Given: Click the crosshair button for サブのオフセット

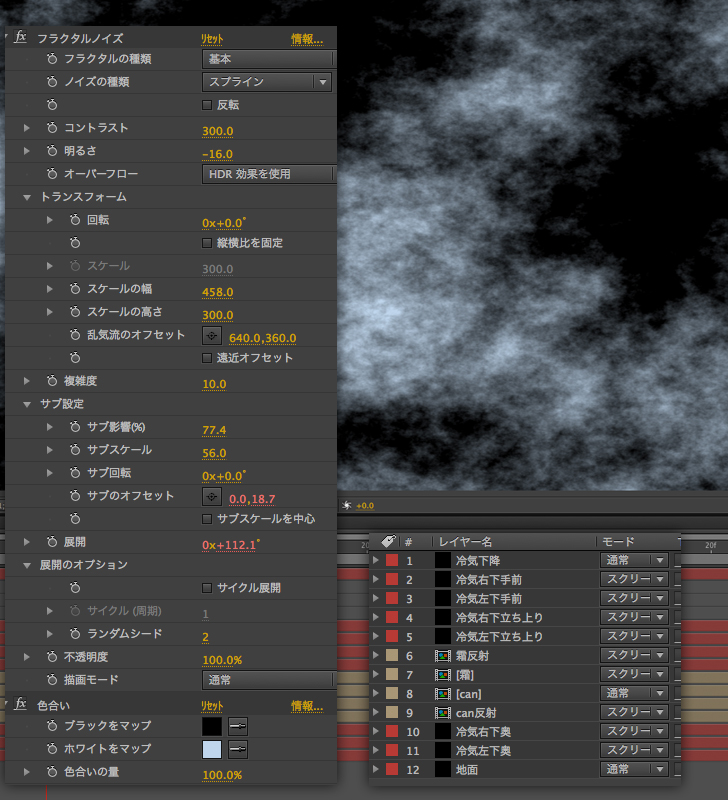Looking at the screenshot, I should (x=212, y=496).
